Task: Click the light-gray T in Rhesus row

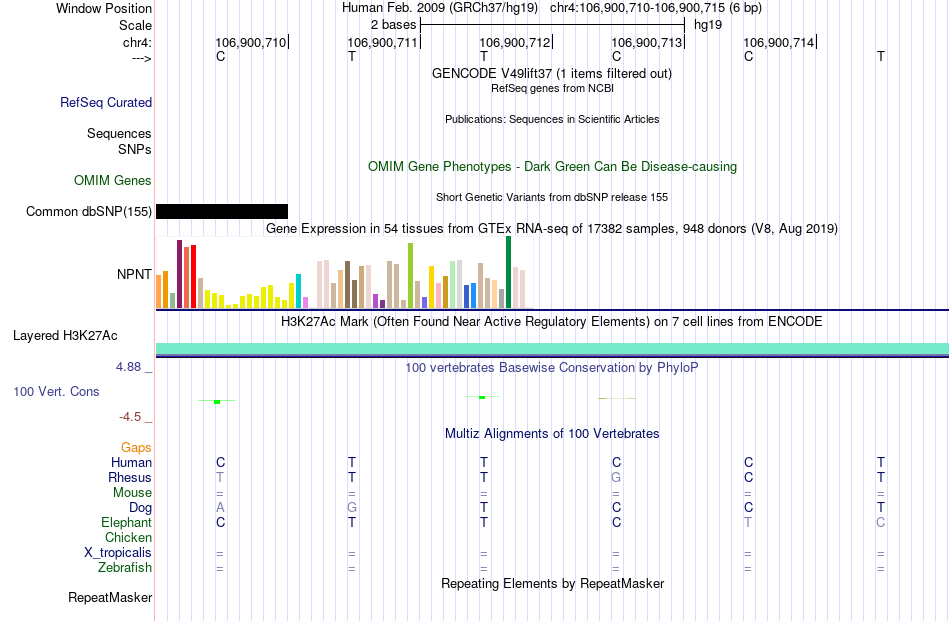Action: point(220,477)
